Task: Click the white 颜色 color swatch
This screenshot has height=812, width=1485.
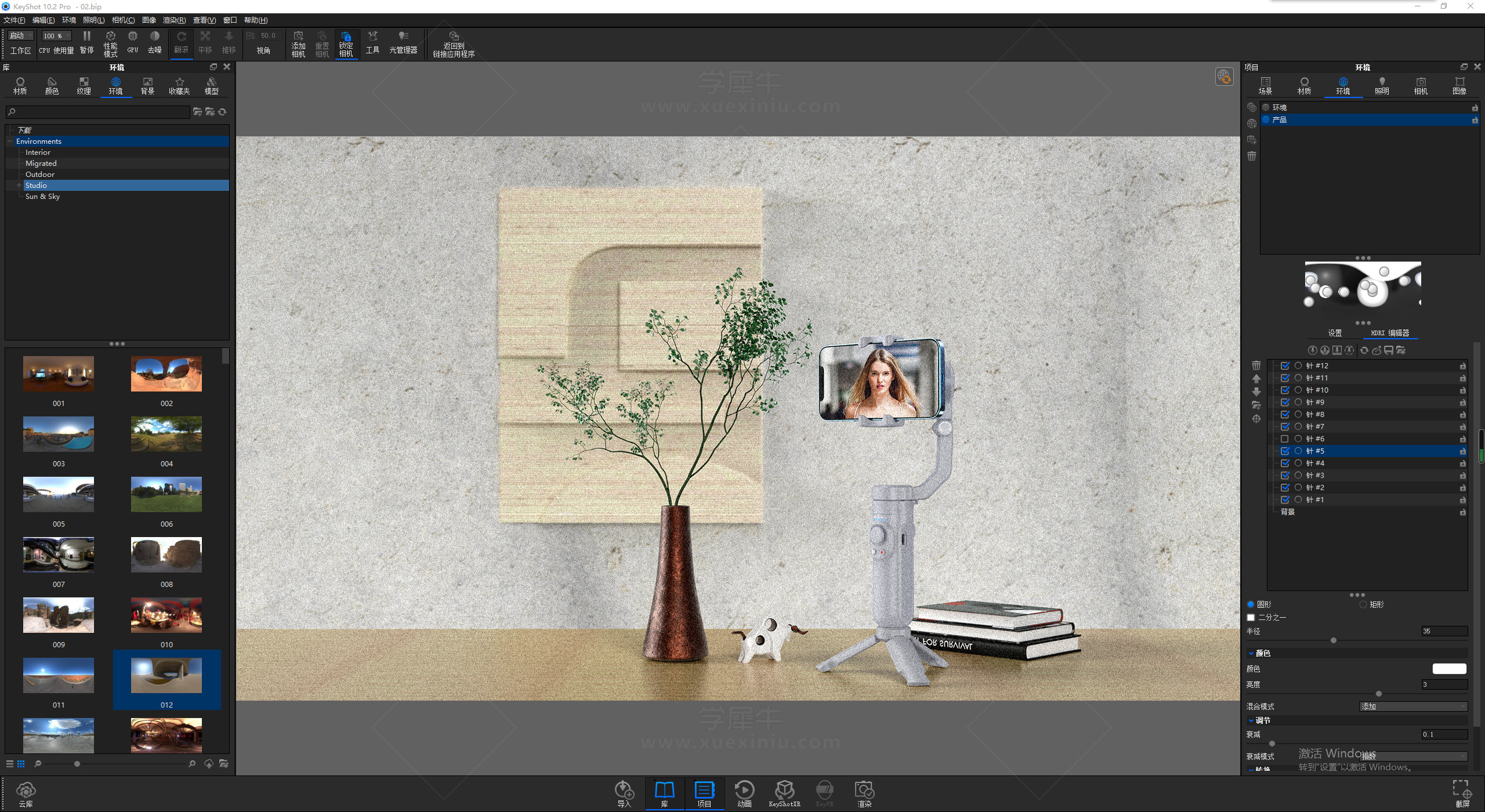Action: point(1449,669)
